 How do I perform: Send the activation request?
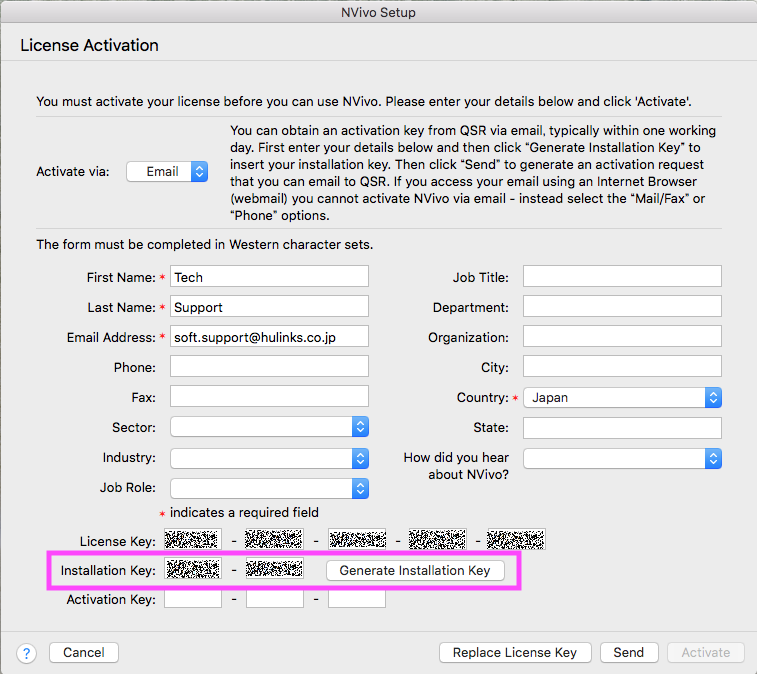pyautogui.click(x=629, y=653)
